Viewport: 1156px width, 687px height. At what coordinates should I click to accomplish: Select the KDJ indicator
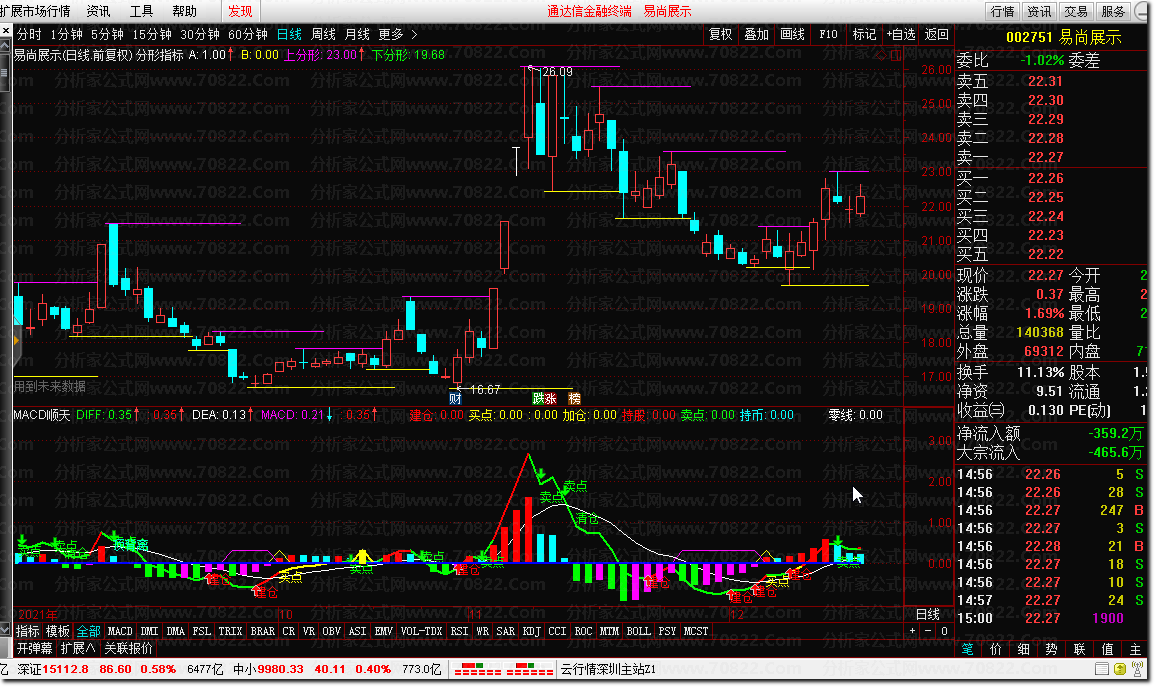click(x=532, y=632)
